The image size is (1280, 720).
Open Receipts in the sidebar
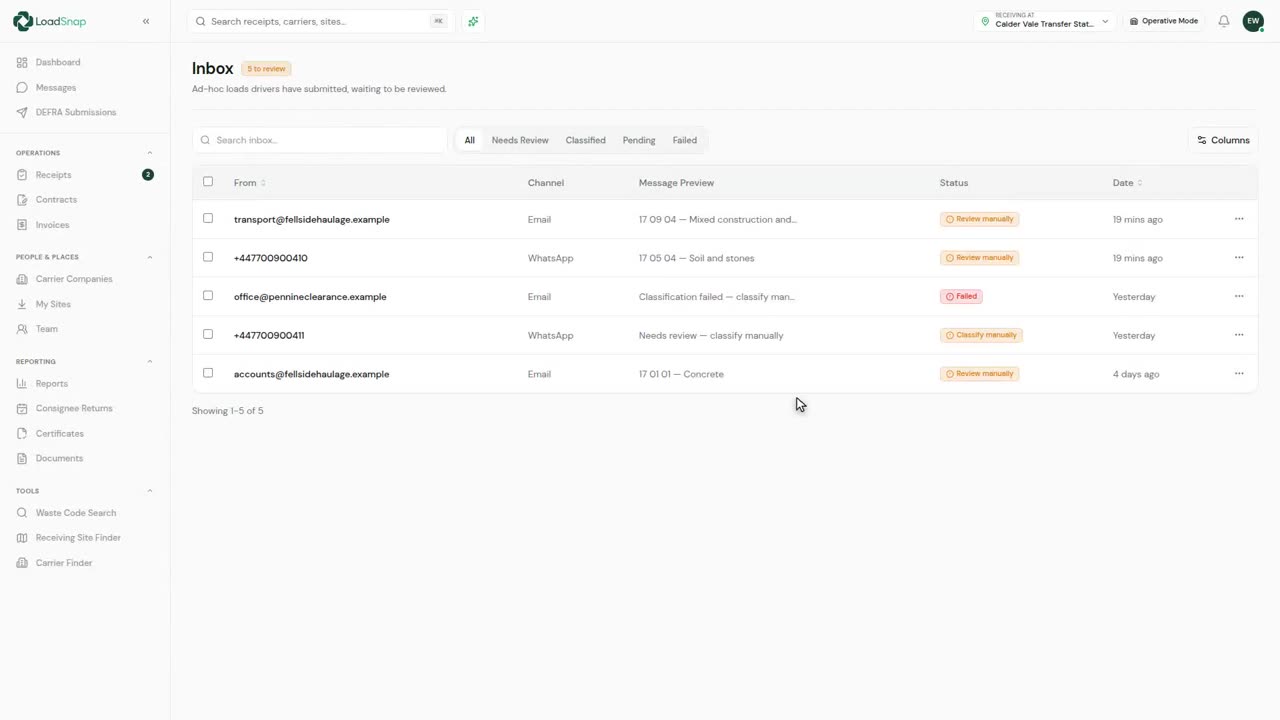[x=54, y=175]
